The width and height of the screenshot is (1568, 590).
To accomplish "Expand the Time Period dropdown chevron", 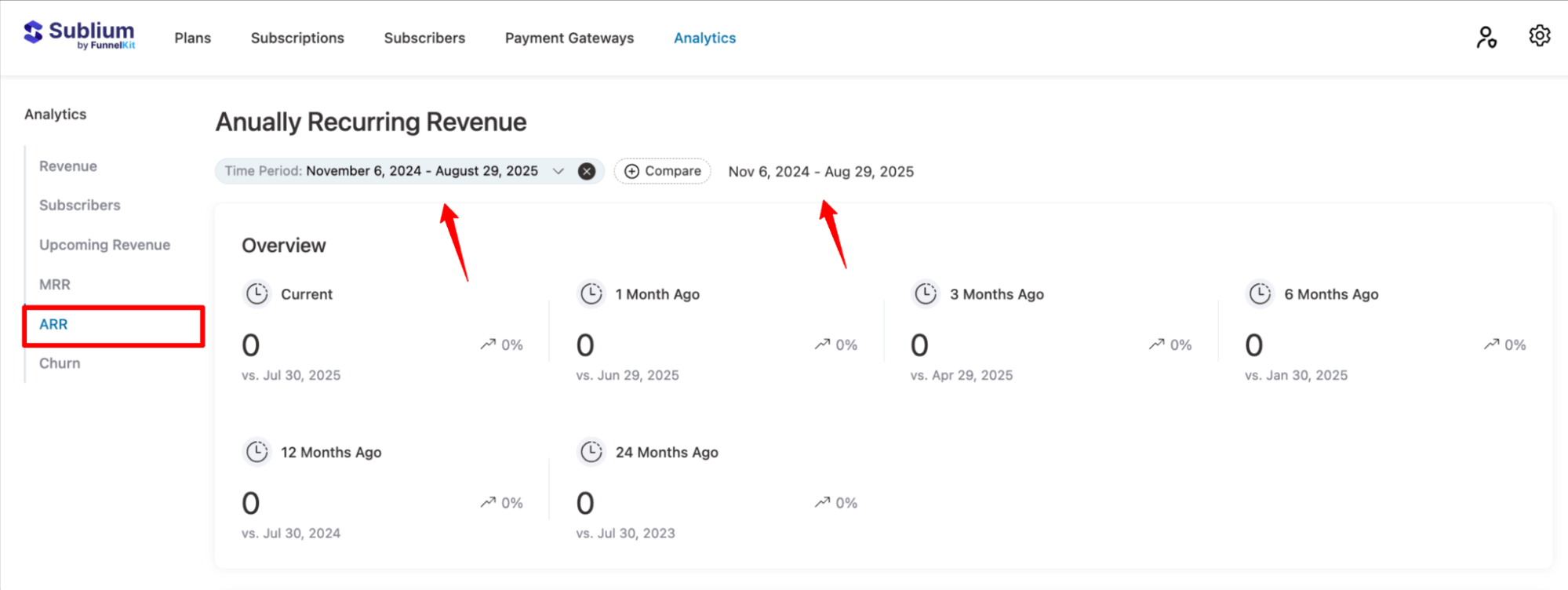I will [558, 172].
